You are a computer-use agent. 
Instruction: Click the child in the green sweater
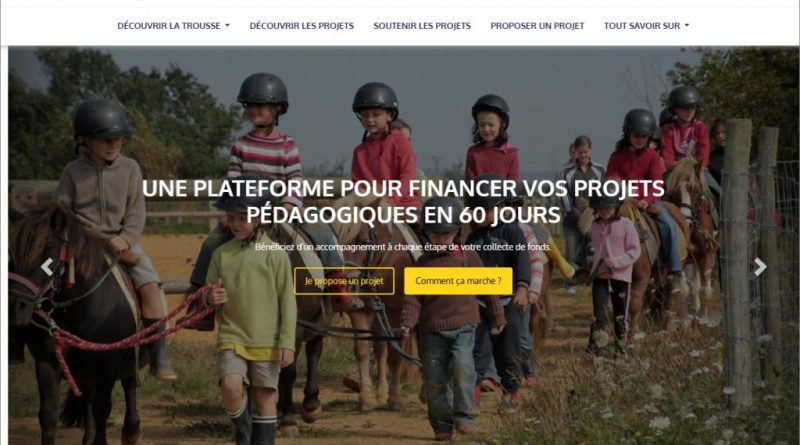pos(252,316)
